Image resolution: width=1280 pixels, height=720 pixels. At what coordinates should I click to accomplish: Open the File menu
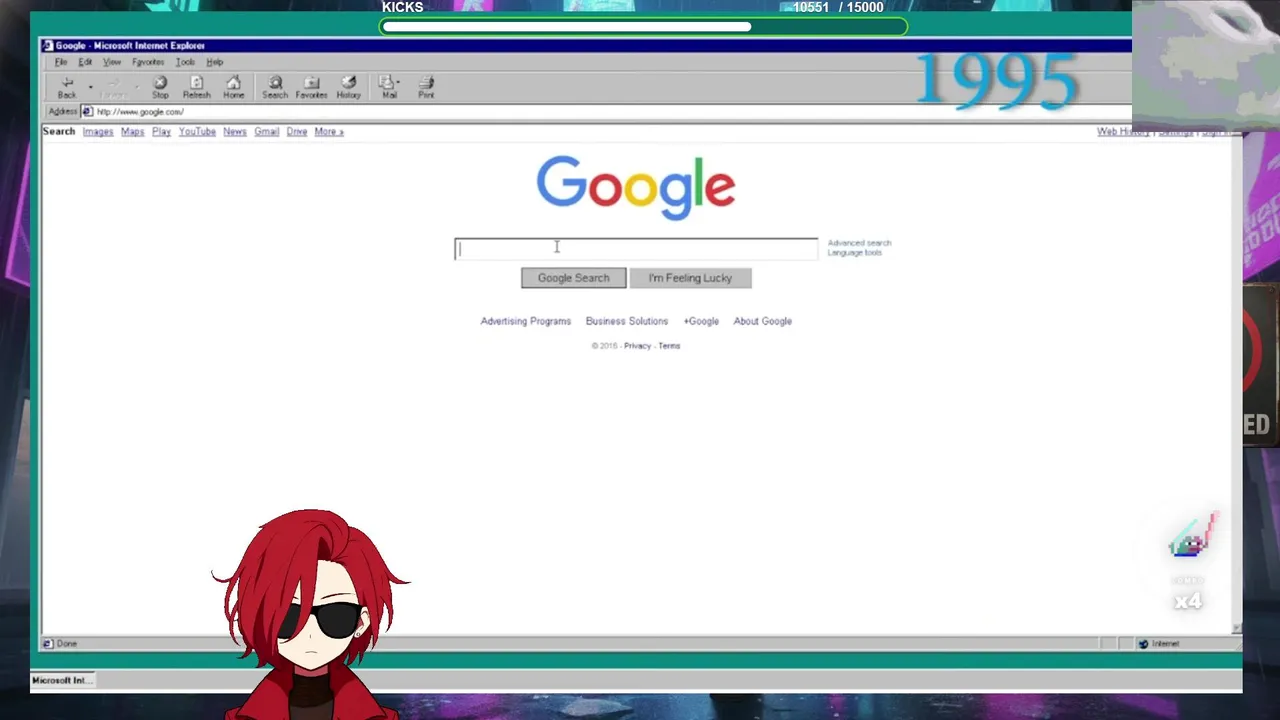[x=61, y=62]
